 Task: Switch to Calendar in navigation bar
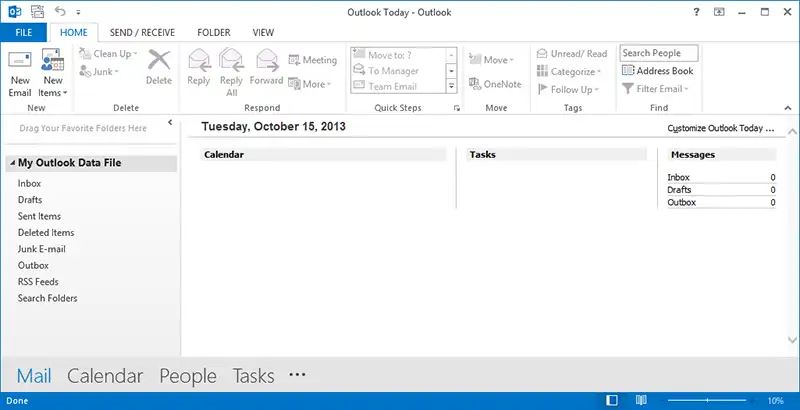pos(105,376)
